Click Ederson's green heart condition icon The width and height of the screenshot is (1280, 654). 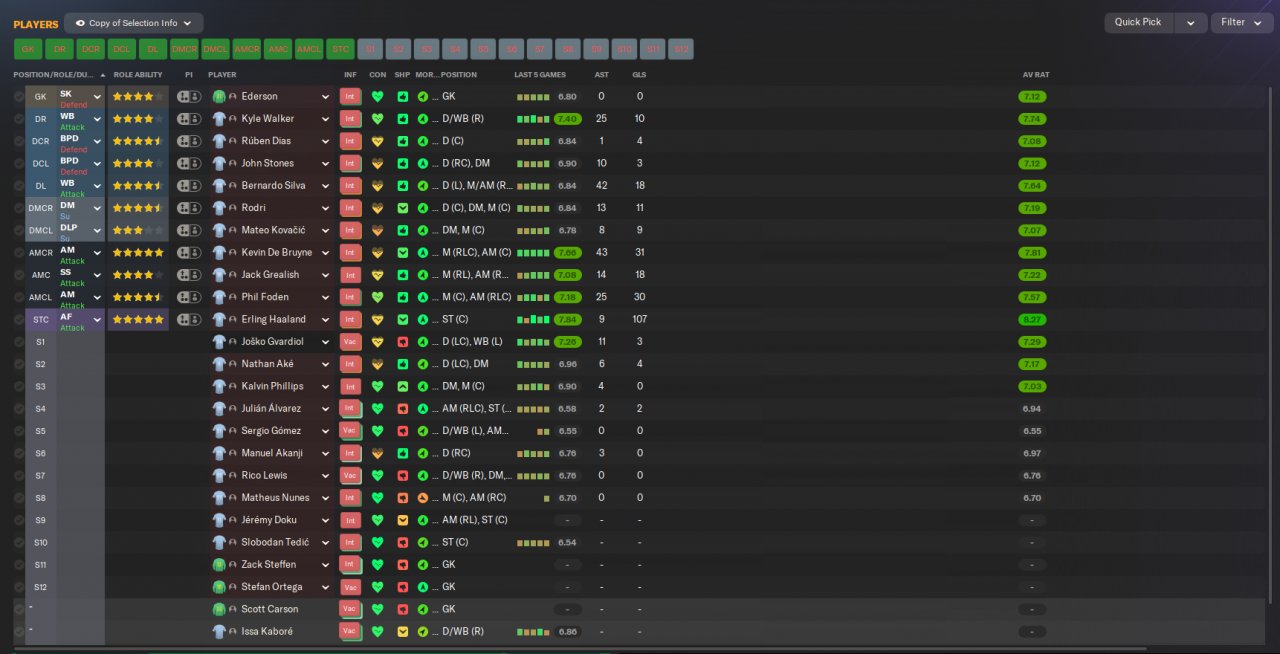tap(377, 97)
